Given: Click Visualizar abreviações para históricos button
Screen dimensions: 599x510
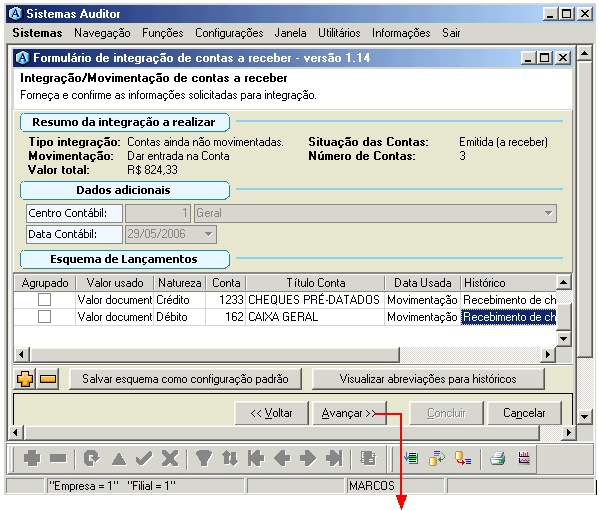Looking at the screenshot, I should tap(428, 379).
